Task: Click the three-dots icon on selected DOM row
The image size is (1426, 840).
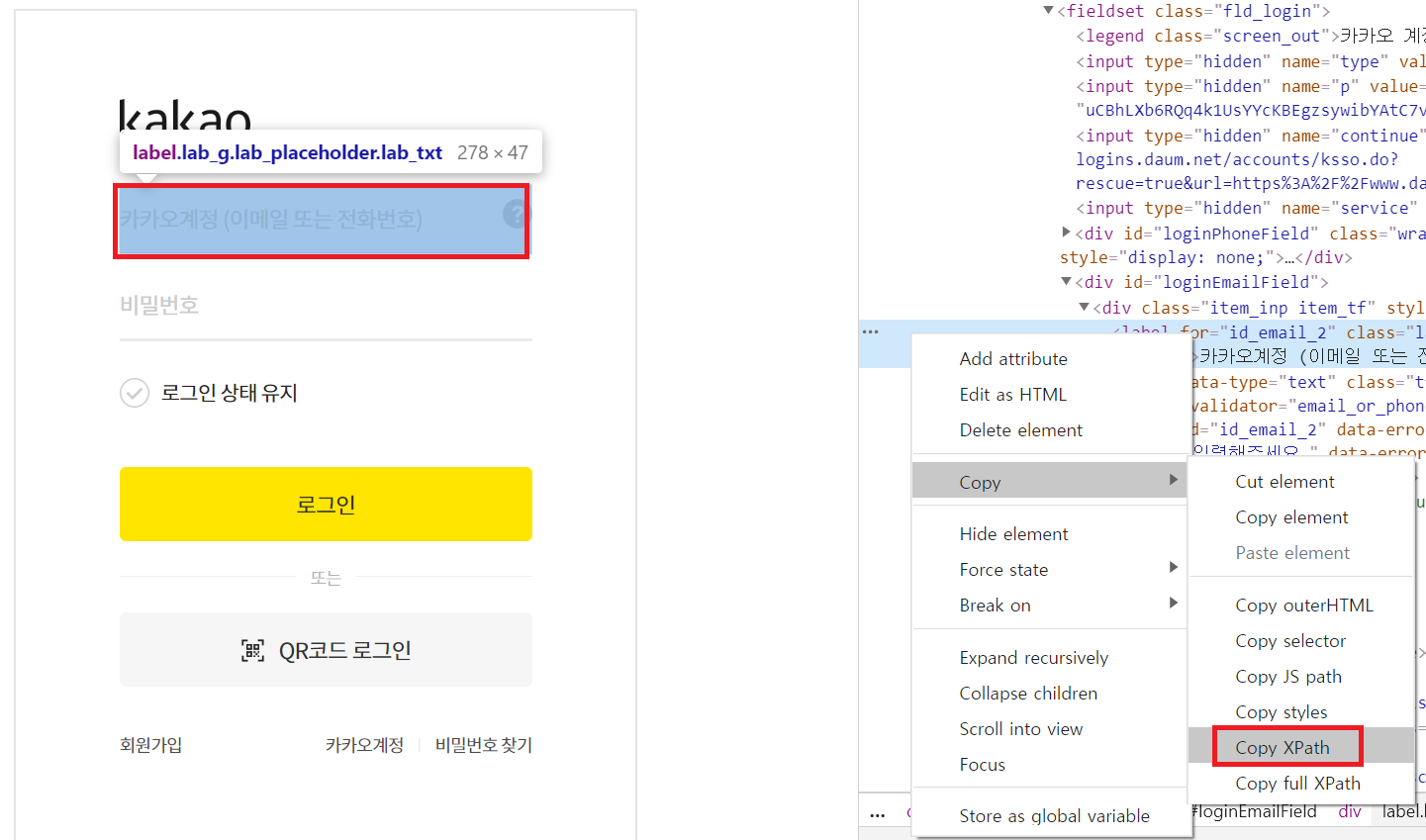Action: click(x=871, y=331)
